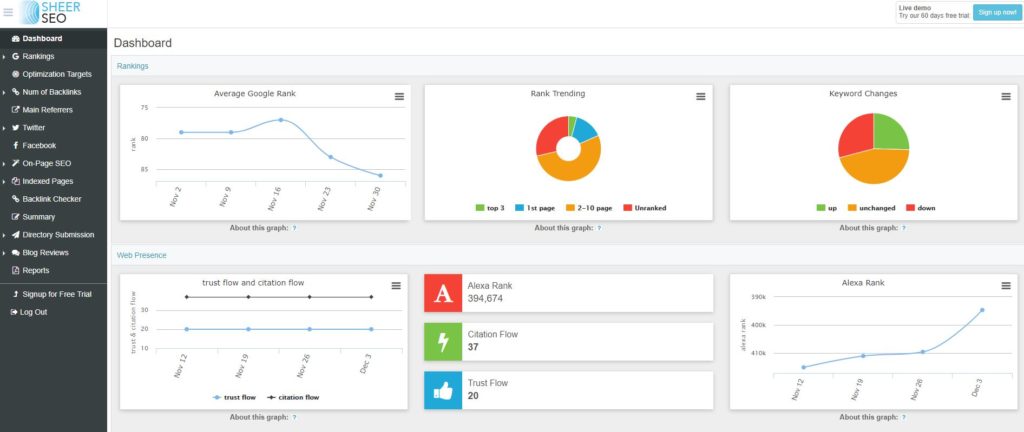Click the Twitter bird icon in sidebar
The height and width of the screenshot is (432, 1024).
tap(16, 128)
